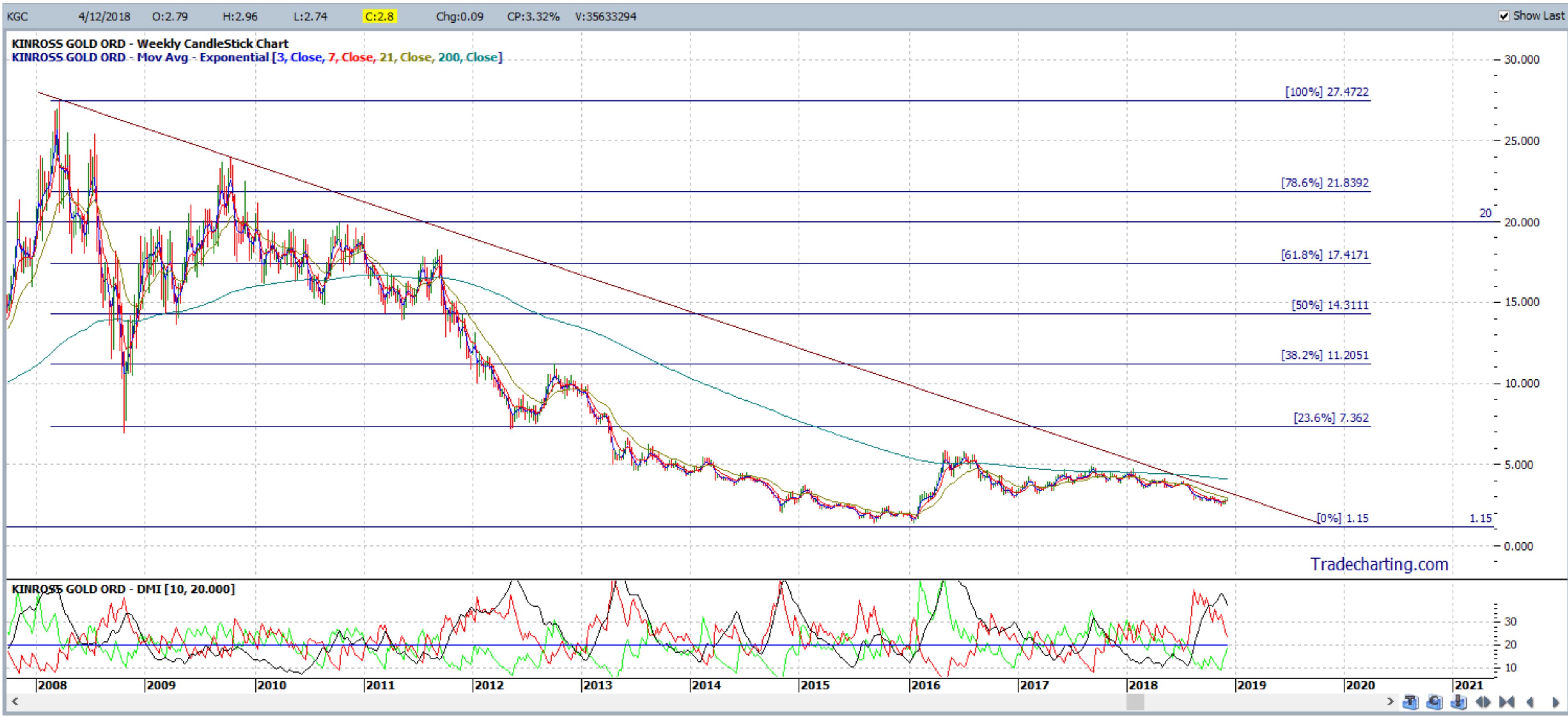Viewport: 1568px width, 717px height.
Task: Click the horizontal scrollbar left arrow
Action: point(15,702)
